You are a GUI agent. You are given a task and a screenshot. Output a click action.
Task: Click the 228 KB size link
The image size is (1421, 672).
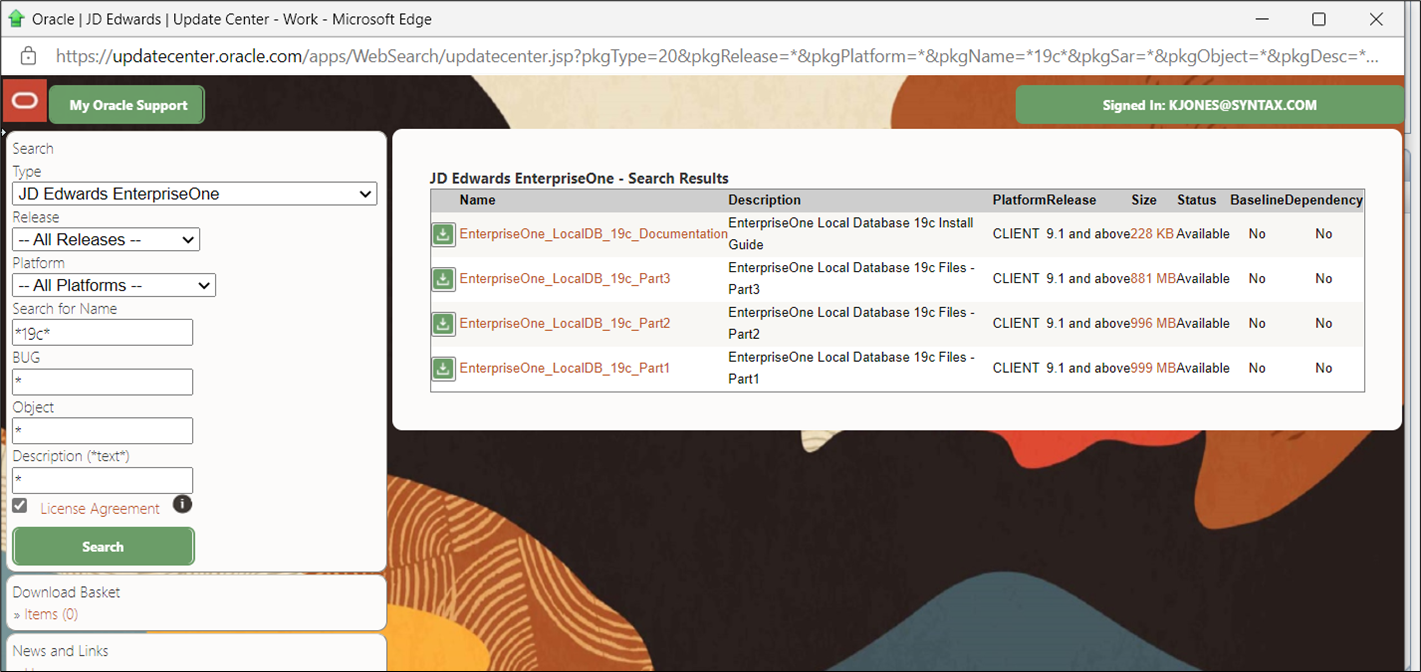(1152, 234)
